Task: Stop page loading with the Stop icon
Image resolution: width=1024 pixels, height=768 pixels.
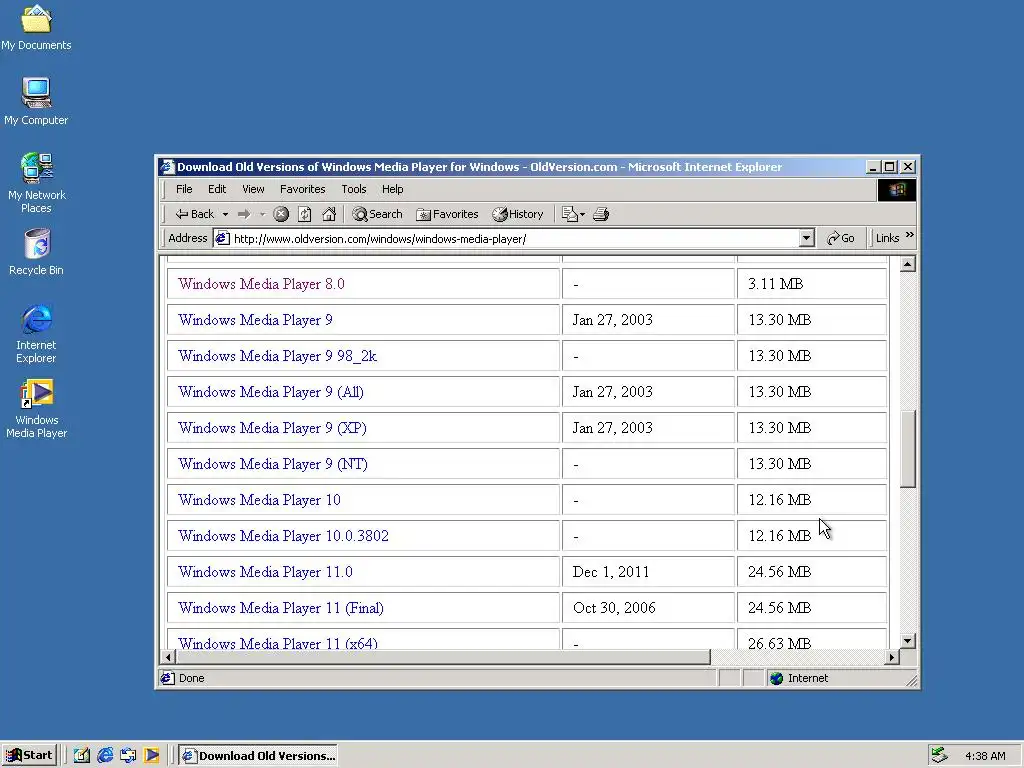Action: pos(281,214)
